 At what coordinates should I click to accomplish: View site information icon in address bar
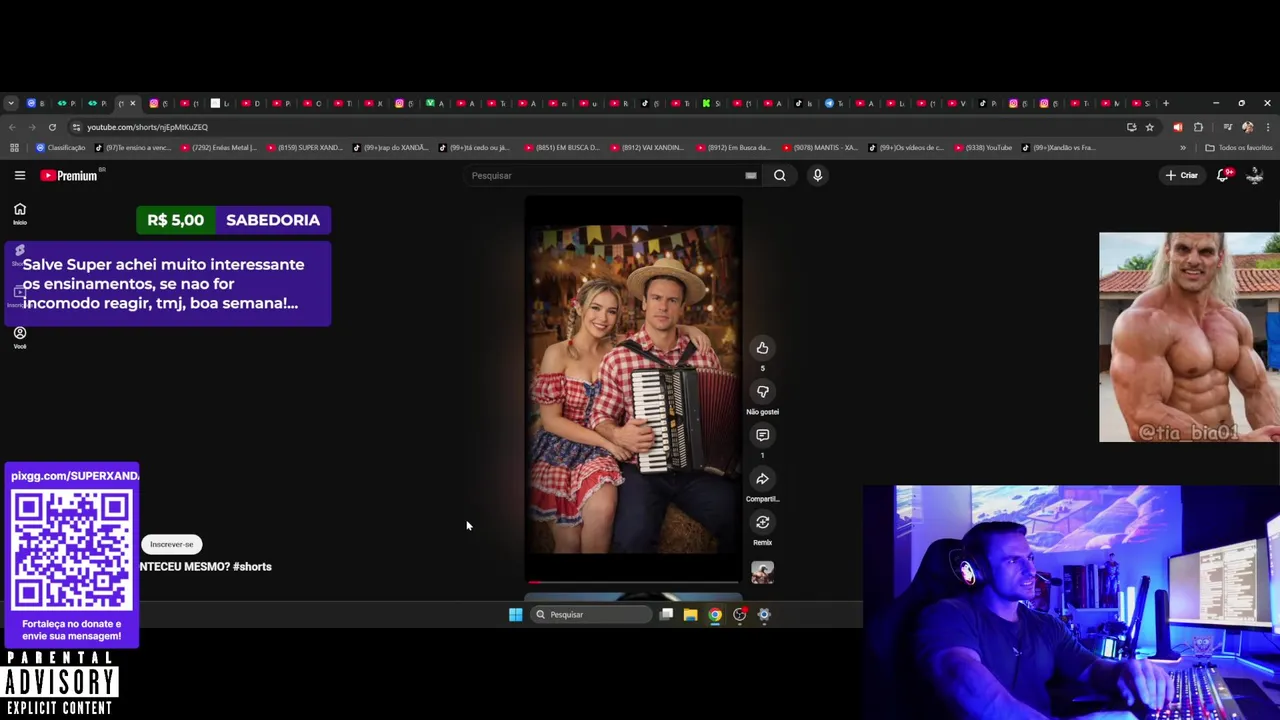pyautogui.click(x=76, y=127)
